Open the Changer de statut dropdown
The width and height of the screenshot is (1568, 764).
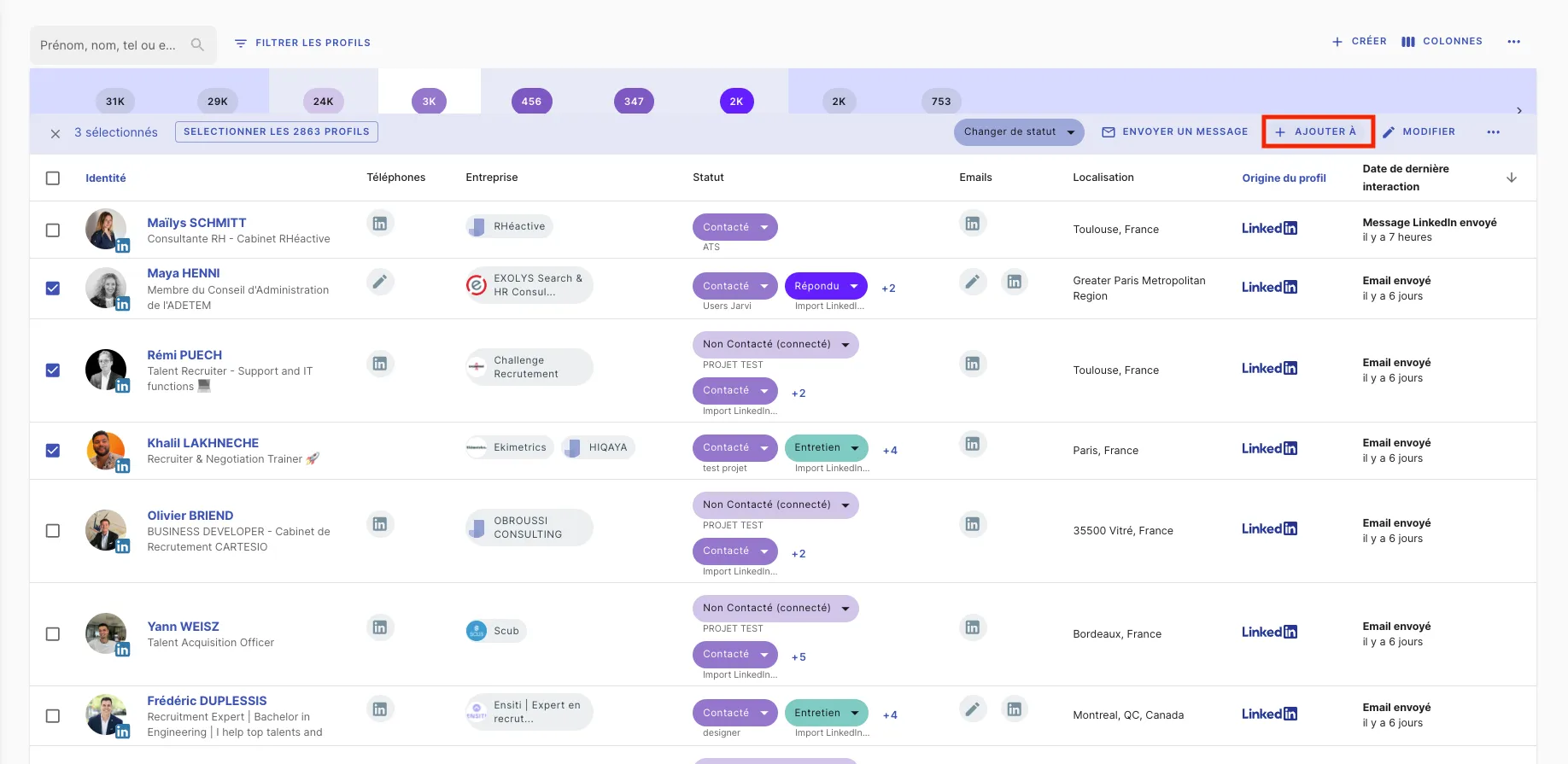point(1018,132)
